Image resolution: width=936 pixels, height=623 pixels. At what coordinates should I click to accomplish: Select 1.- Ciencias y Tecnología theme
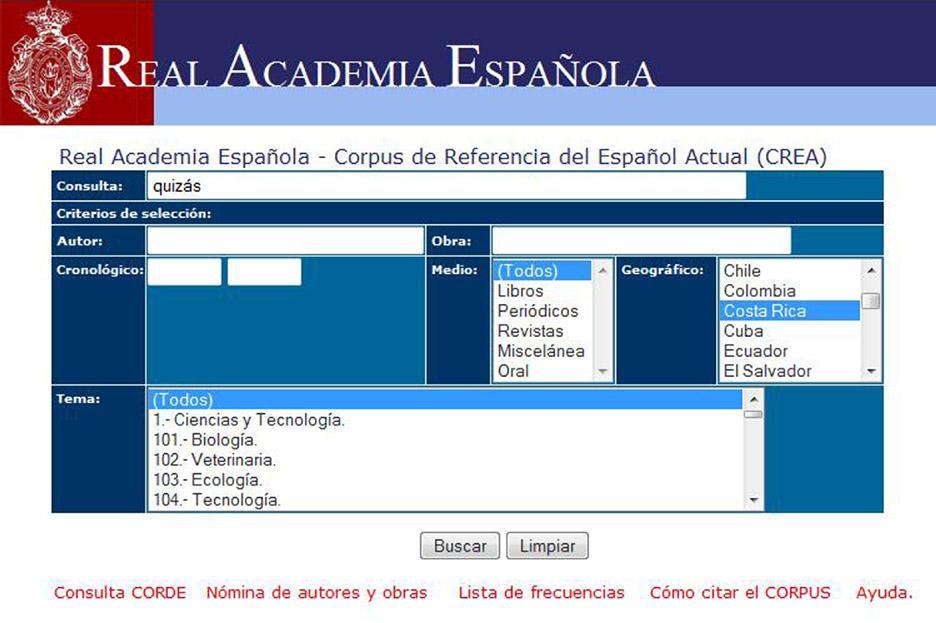pos(445,420)
